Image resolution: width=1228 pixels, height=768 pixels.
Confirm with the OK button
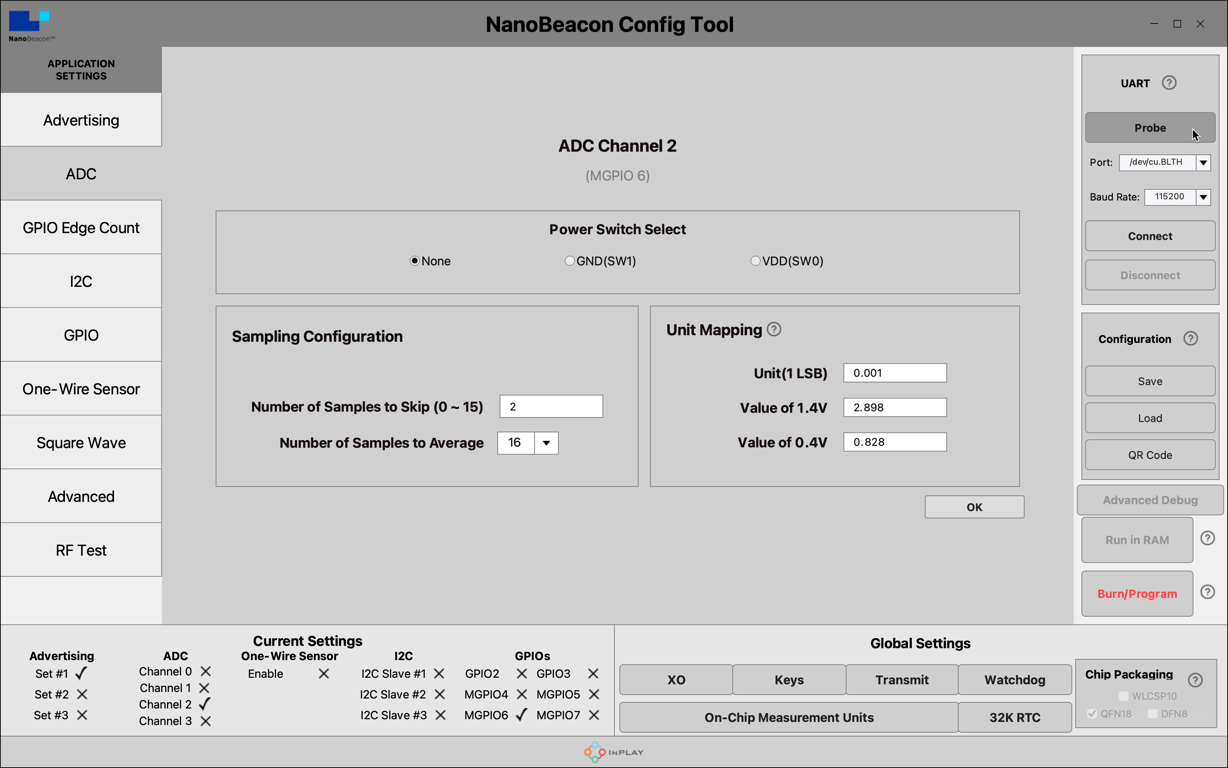click(974, 507)
